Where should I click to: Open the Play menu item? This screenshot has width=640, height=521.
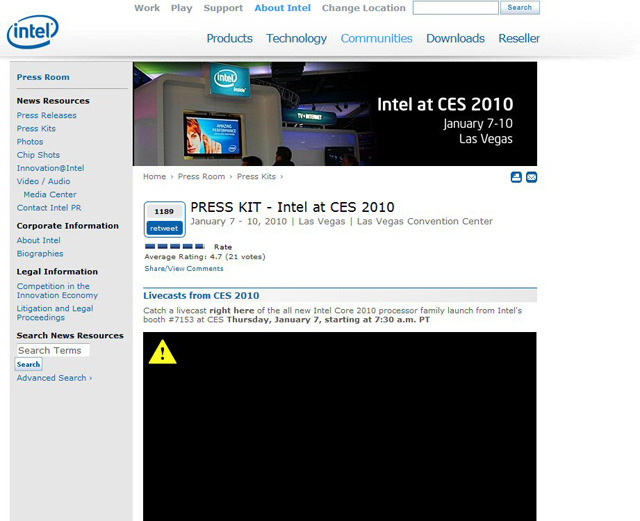[182, 8]
